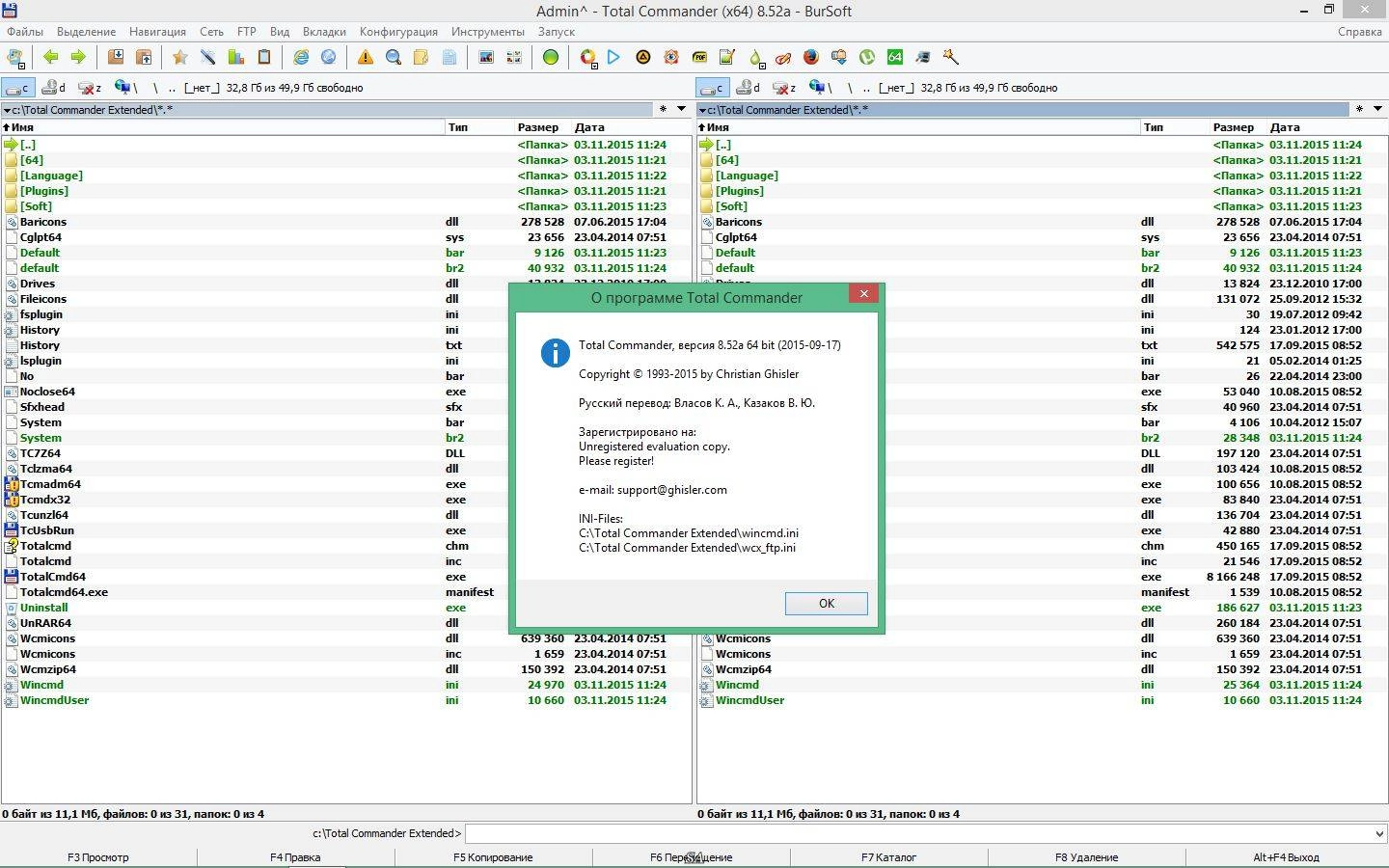
Task: Click OK in the About dialog
Action: tap(827, 603)
